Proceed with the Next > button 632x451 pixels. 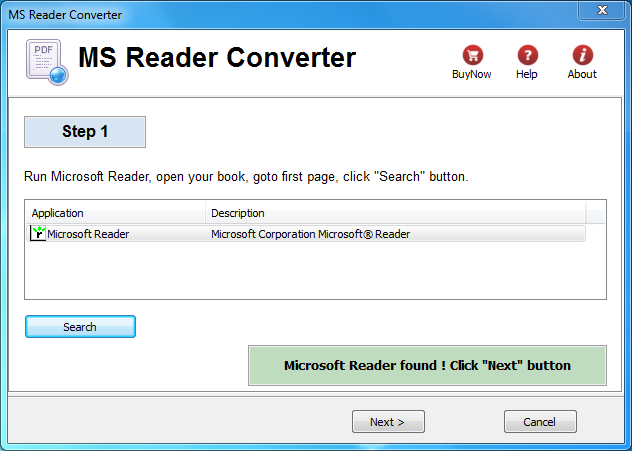(388, 422)
